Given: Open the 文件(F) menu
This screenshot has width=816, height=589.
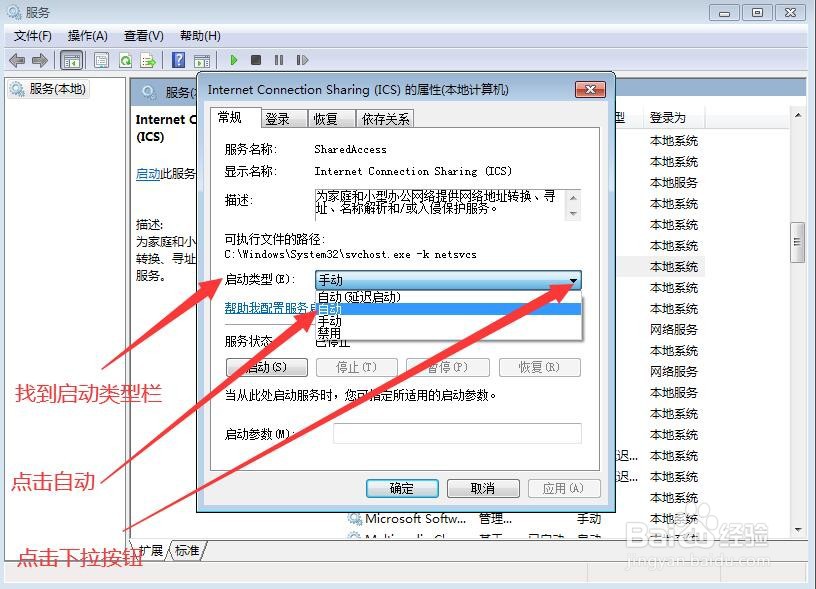Looking at the screenshot, I should [x=32, y=36].
